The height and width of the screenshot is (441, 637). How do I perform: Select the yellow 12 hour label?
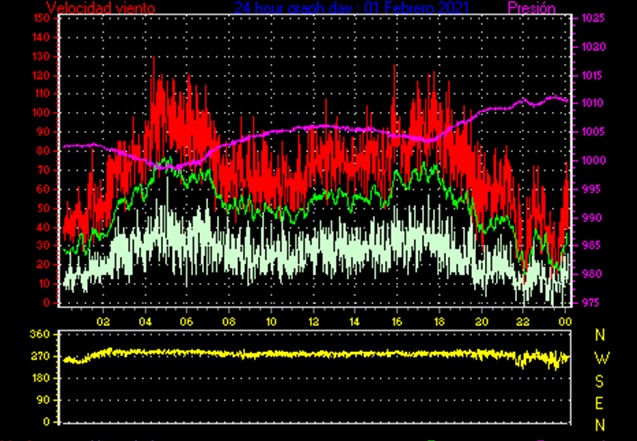(x=313, y=322)
